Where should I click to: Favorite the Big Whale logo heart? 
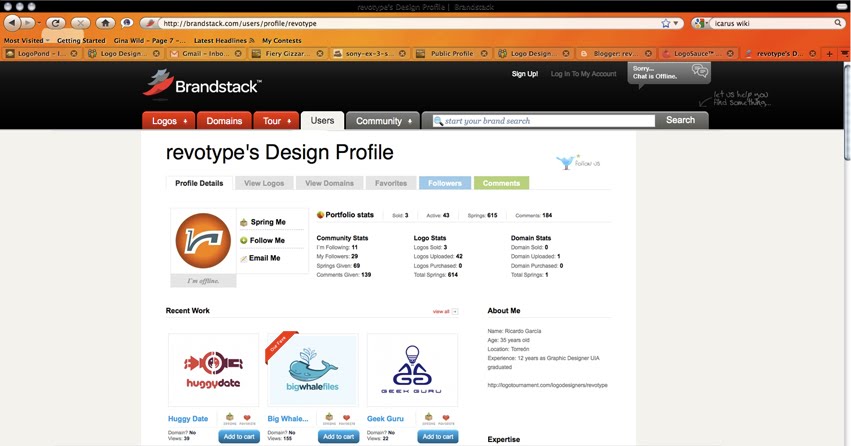(x=346, y=418)
